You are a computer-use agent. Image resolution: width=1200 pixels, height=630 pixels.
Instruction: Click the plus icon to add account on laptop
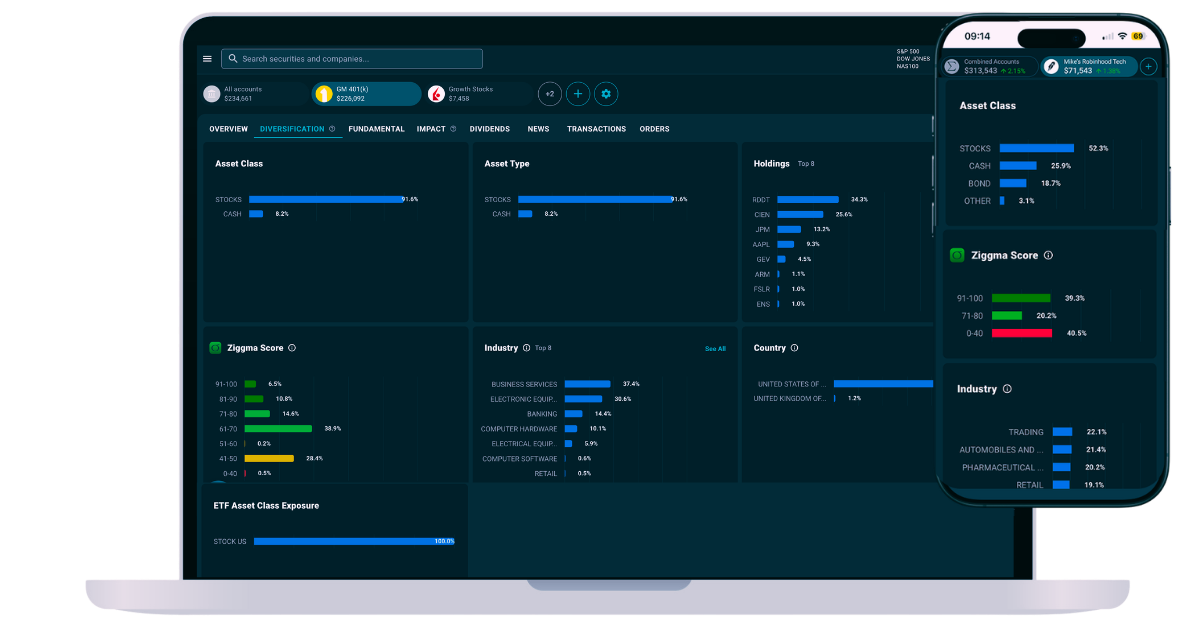[578, 94]
